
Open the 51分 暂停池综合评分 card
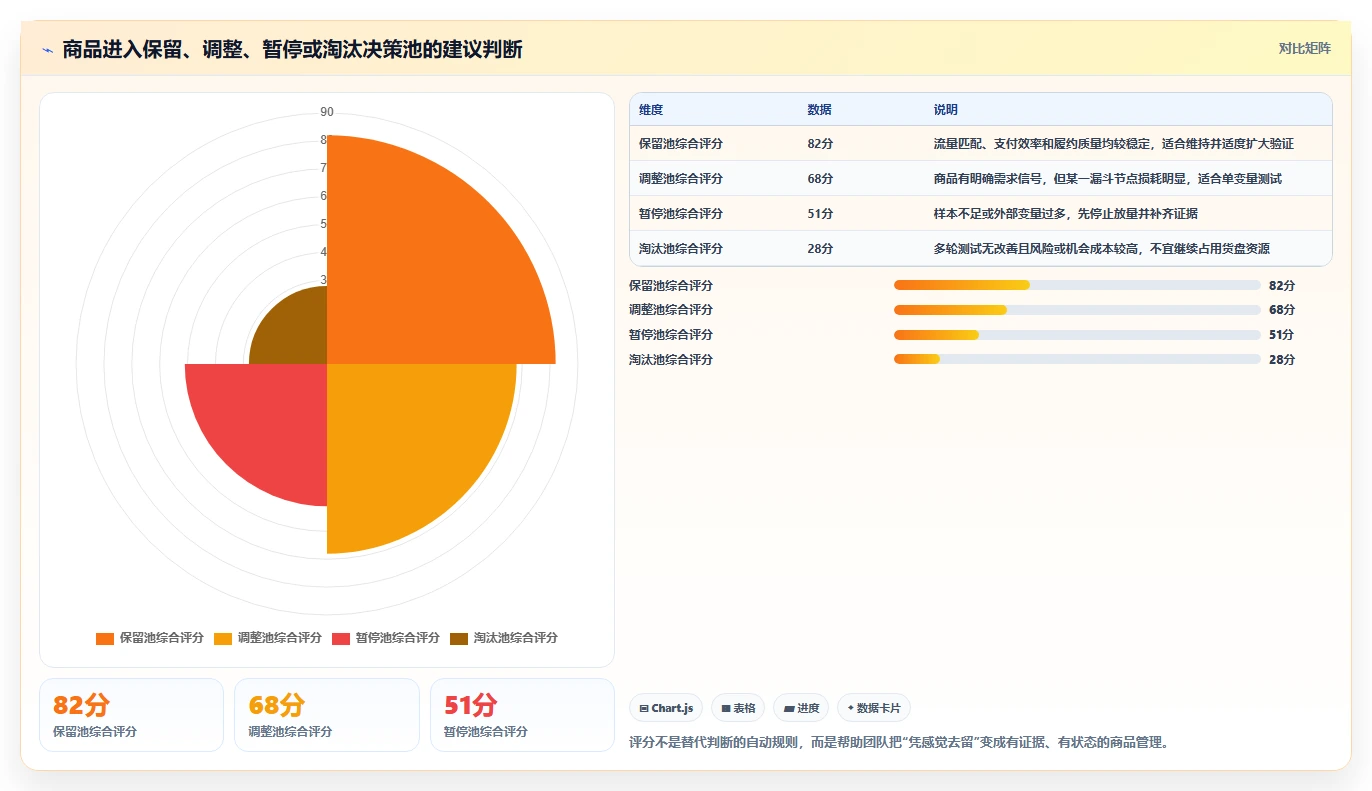[x=522, y=715]
